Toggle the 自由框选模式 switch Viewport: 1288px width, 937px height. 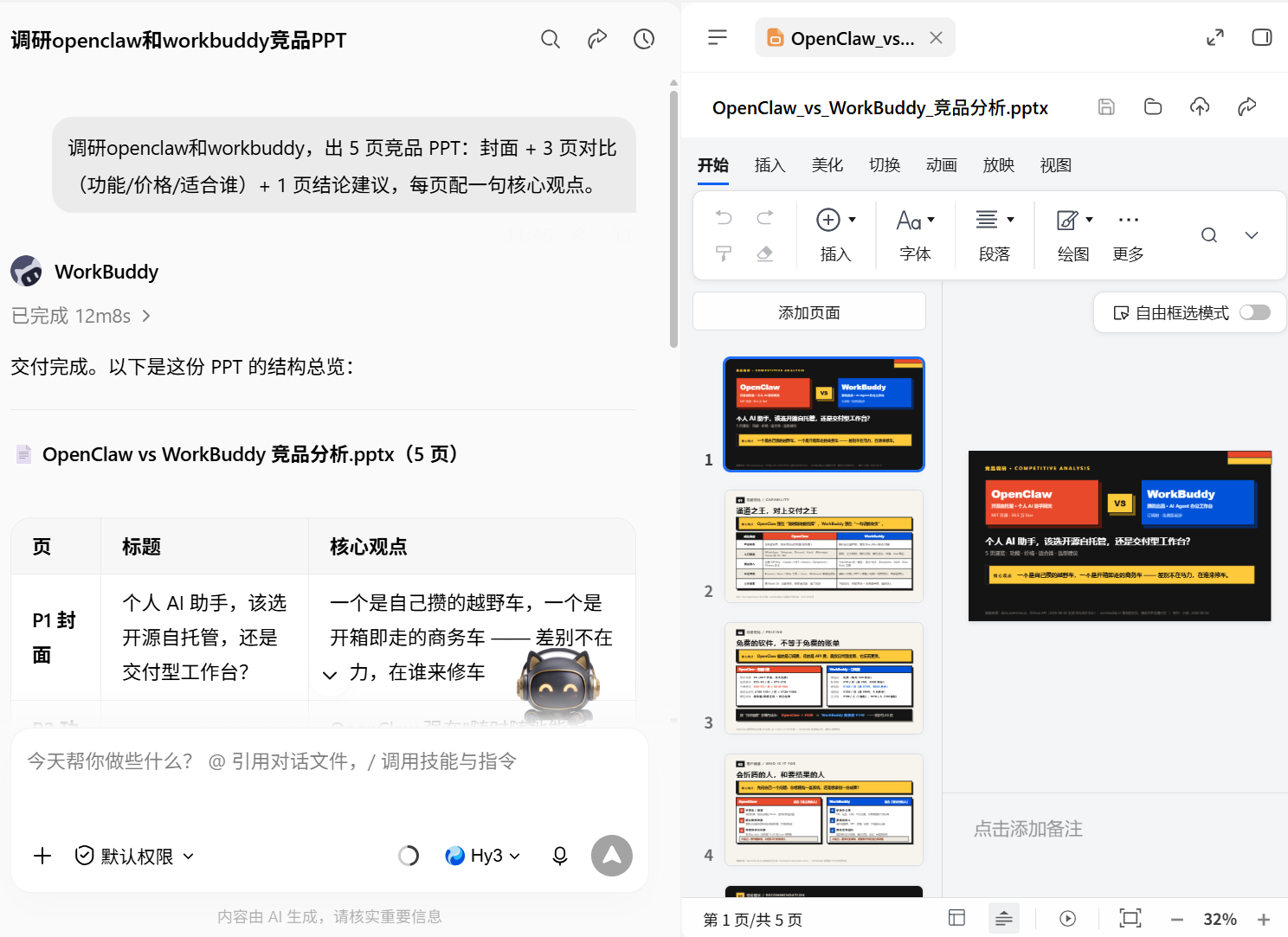pyautogui.click(x=1255, y=312)
